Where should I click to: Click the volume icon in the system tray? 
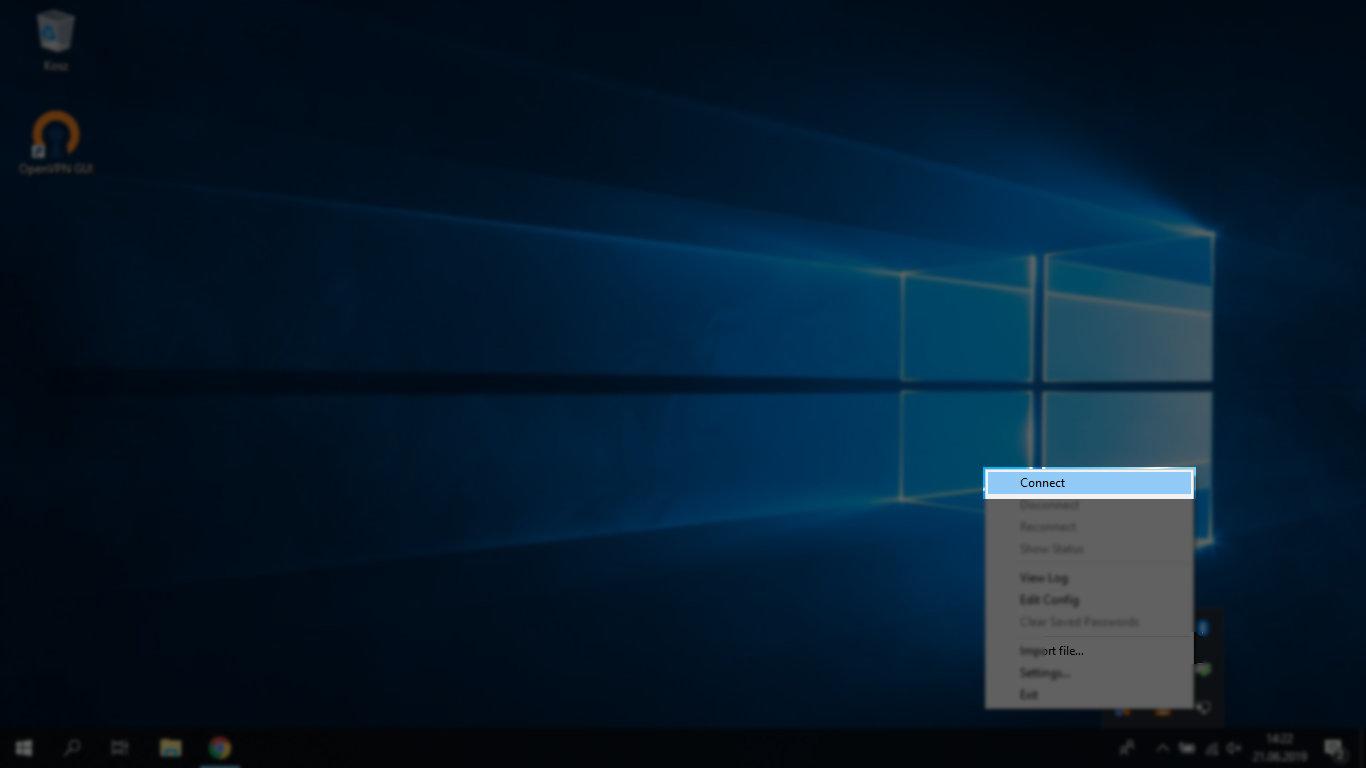pyautogui.click(x=1233, y=748)
